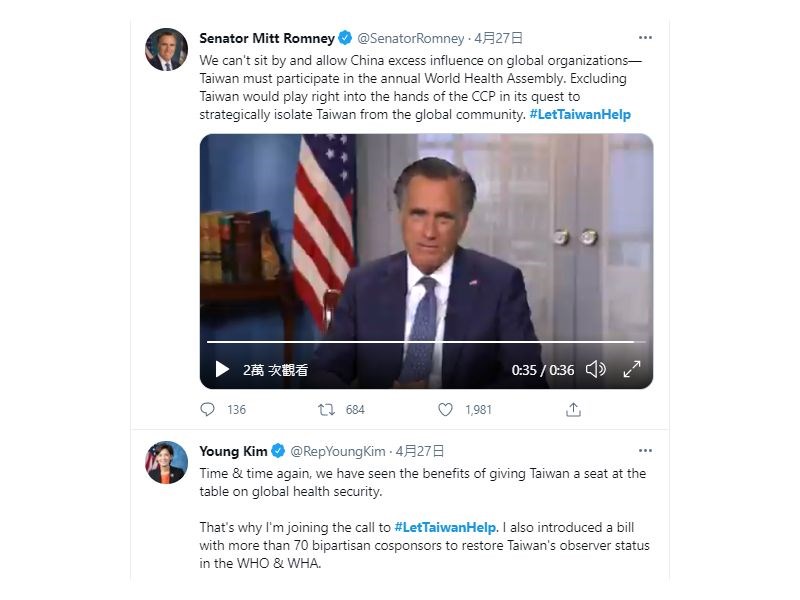Open the @RepYoungKim handle link
The width and height of the screenshot is (800, 600).
tap(338, 451)
